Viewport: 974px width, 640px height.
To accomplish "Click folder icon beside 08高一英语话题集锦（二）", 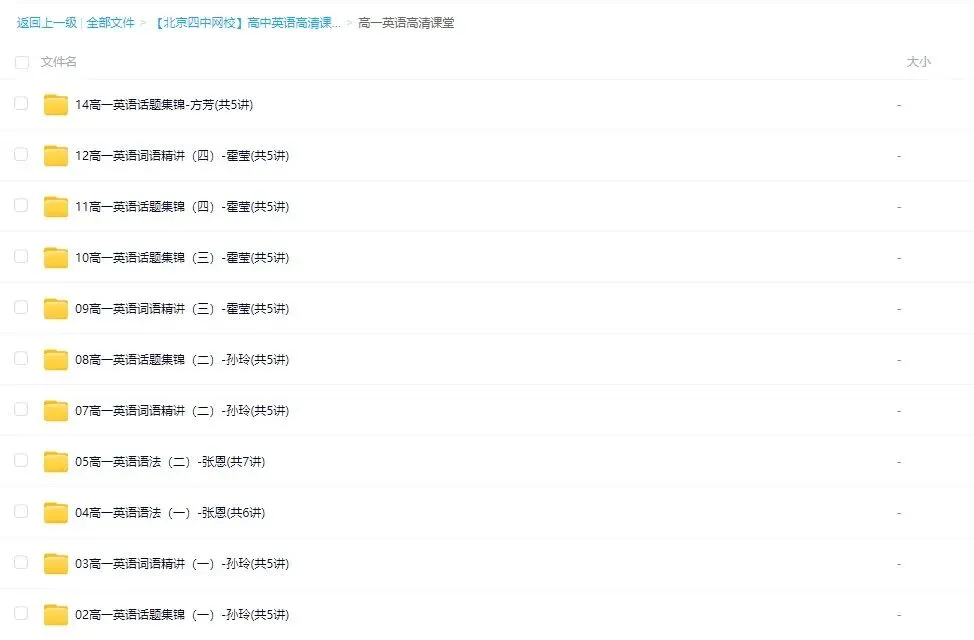I will [55, 359].
